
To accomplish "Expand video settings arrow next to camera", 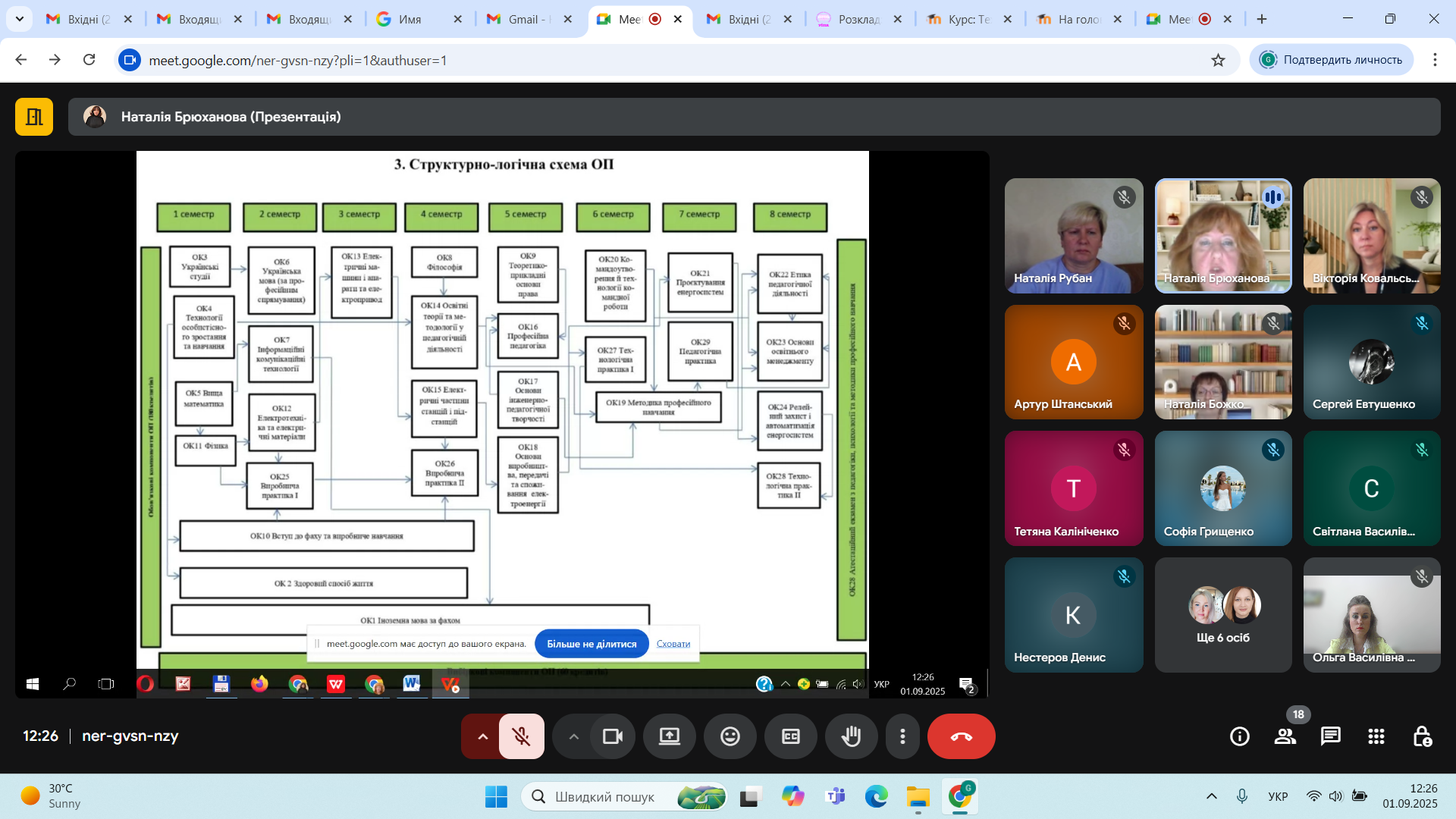I will pyautogui.click(x=573, y=736).
